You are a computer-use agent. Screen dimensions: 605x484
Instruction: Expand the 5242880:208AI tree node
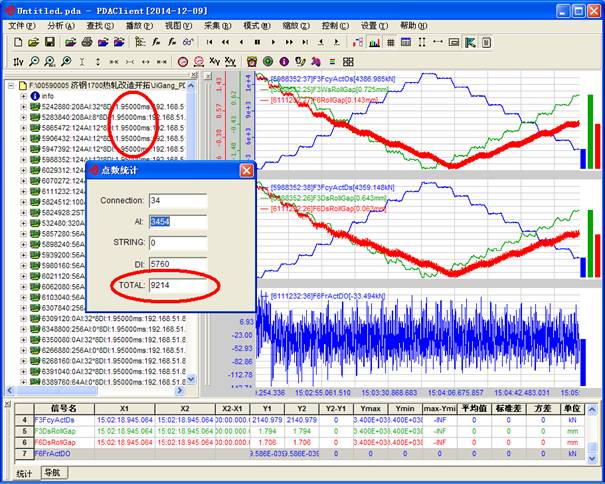[23, 107]
